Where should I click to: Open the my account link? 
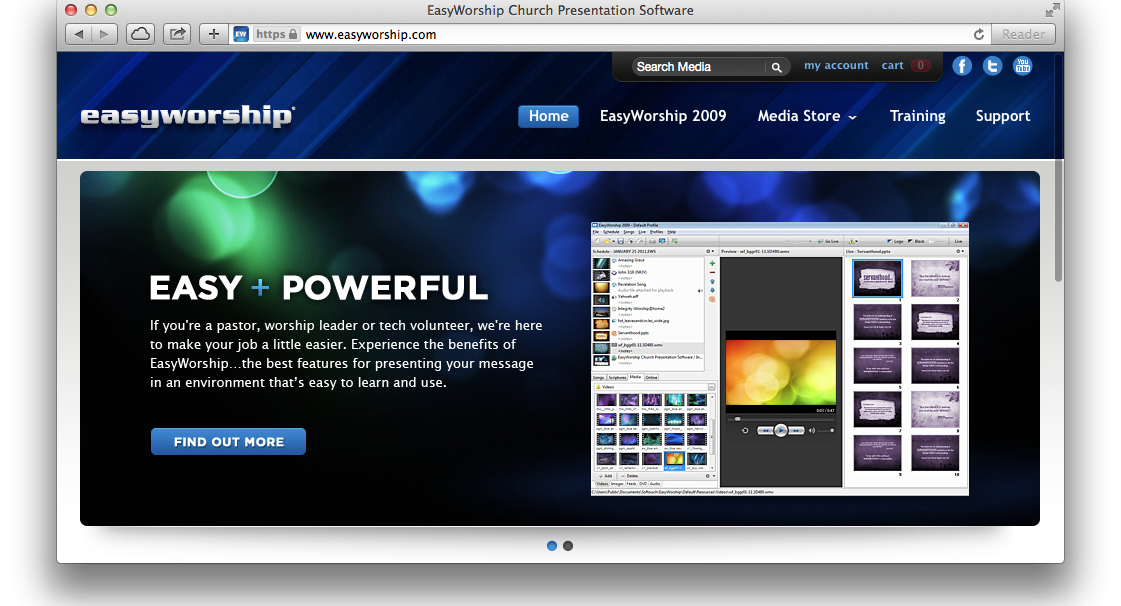click(x=836, y=66)
